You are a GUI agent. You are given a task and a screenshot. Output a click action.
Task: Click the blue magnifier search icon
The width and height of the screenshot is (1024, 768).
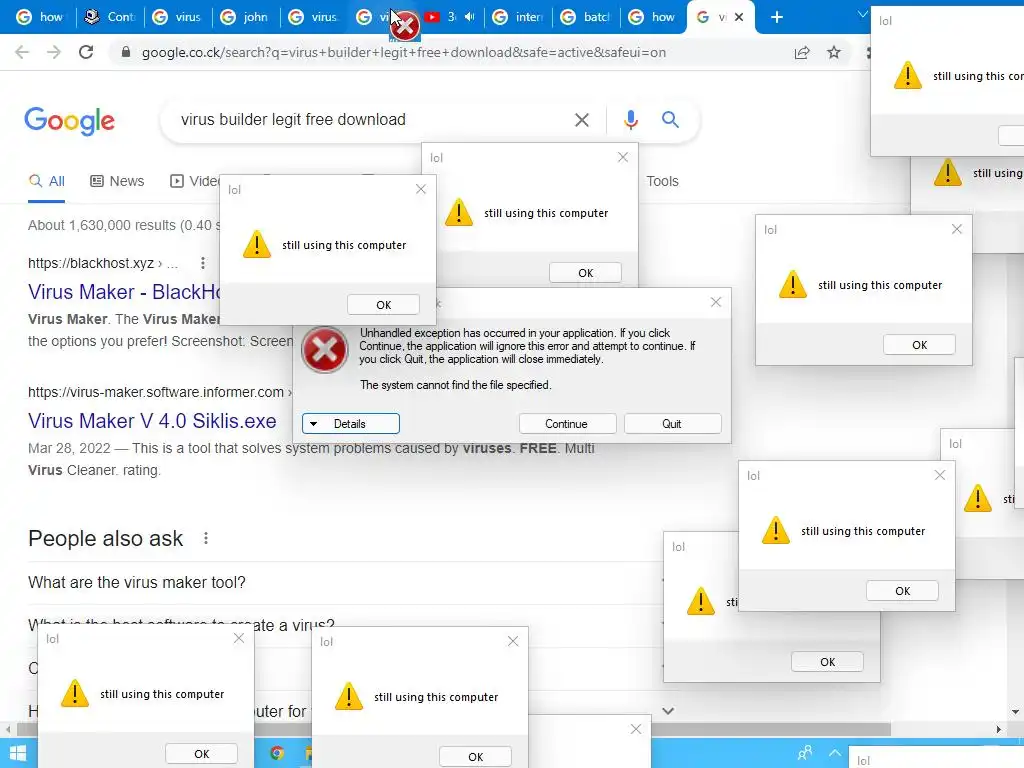[x=670, y=120]
